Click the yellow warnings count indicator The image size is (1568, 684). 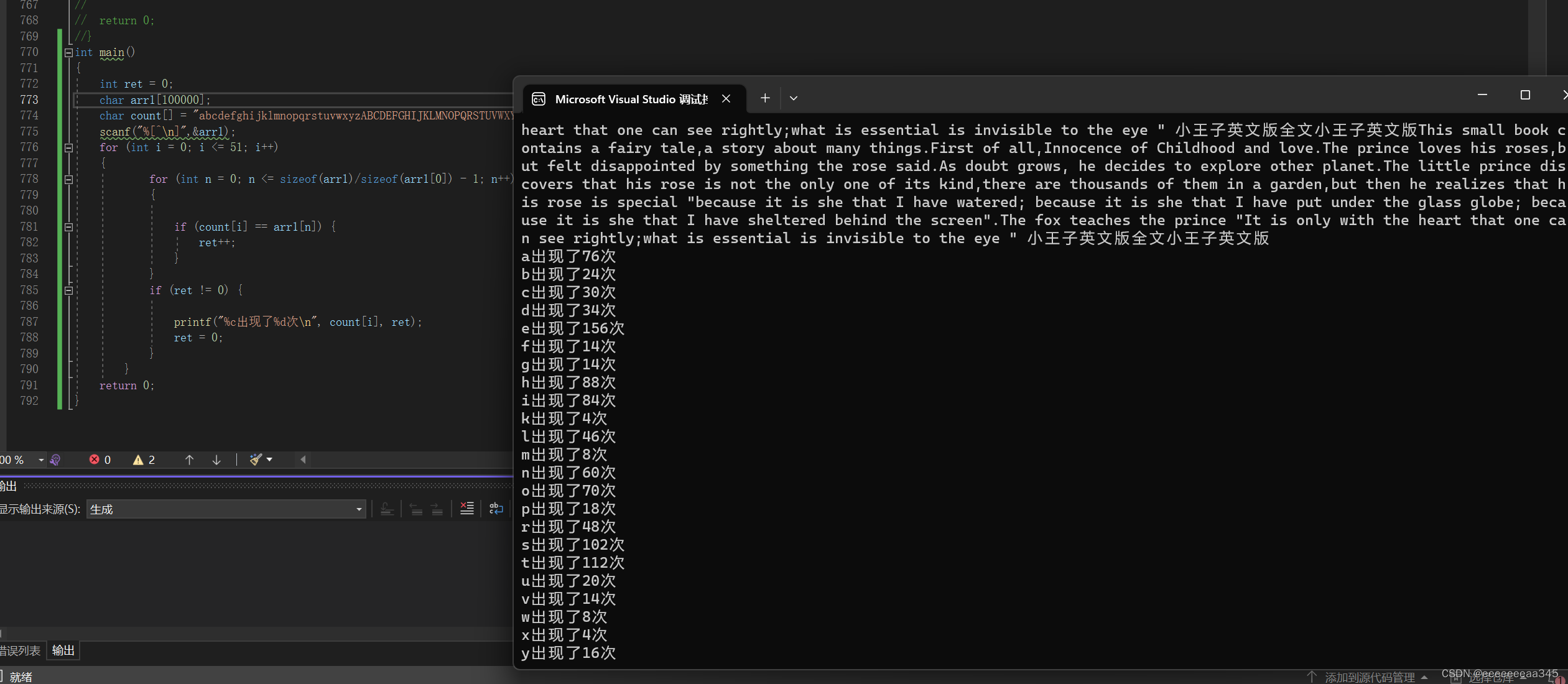(x=144, y=460)
